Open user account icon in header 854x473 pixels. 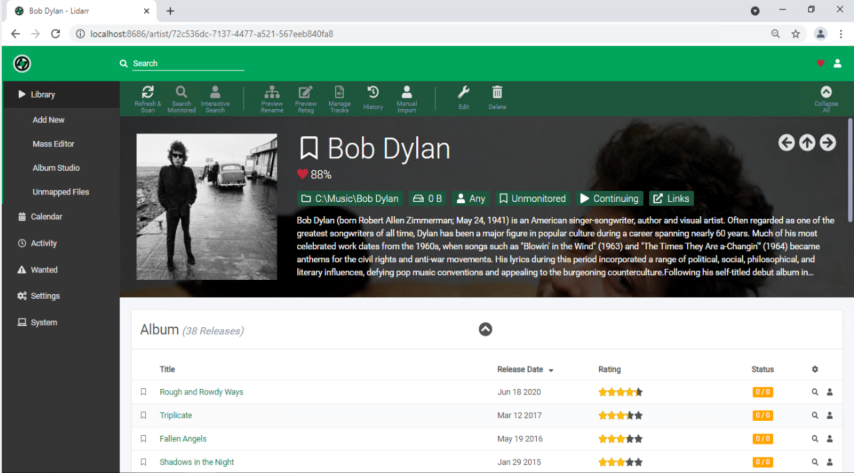click(x=837, y=63)
